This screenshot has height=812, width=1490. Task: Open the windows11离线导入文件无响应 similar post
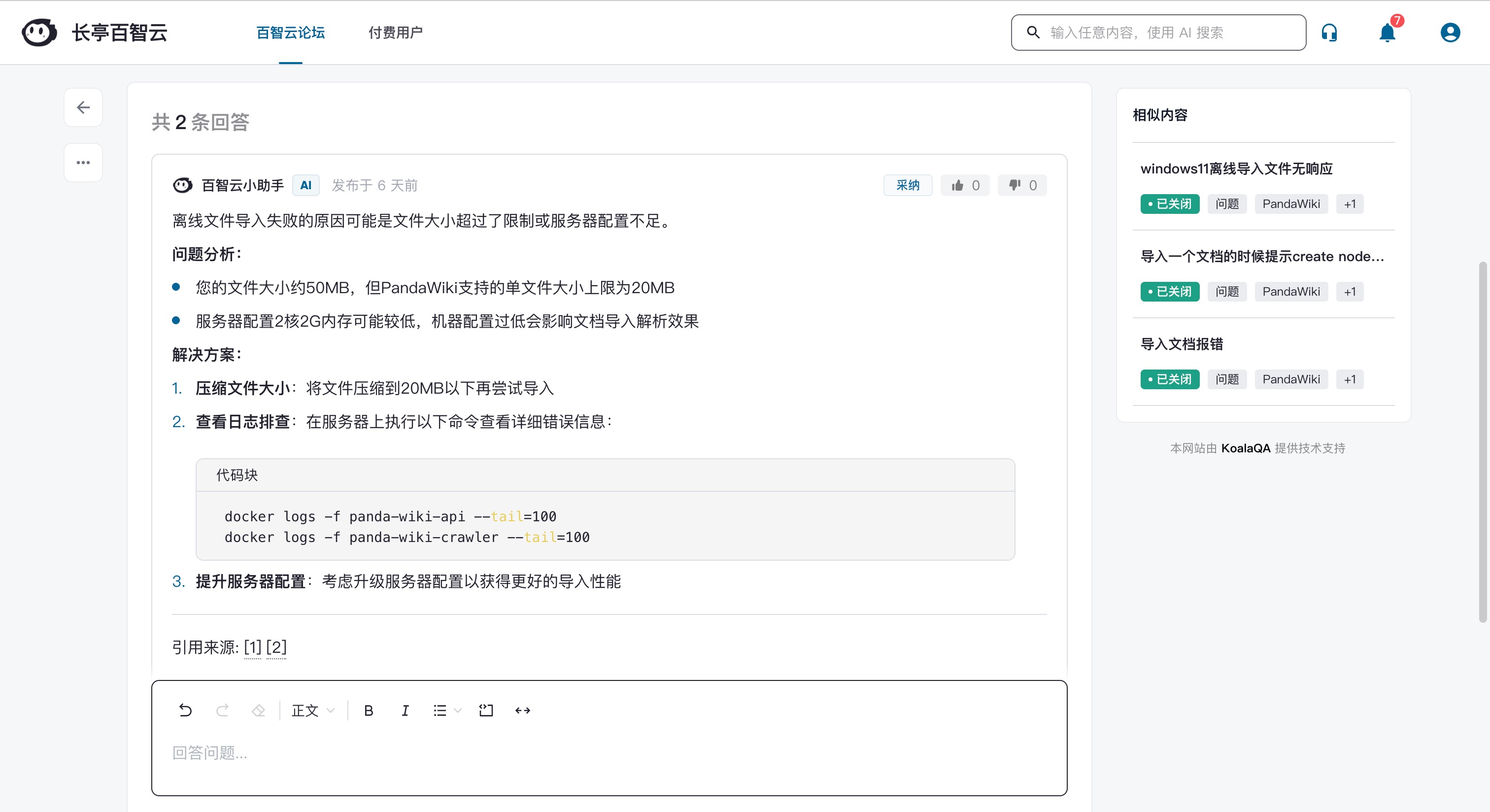point(1236,169)
